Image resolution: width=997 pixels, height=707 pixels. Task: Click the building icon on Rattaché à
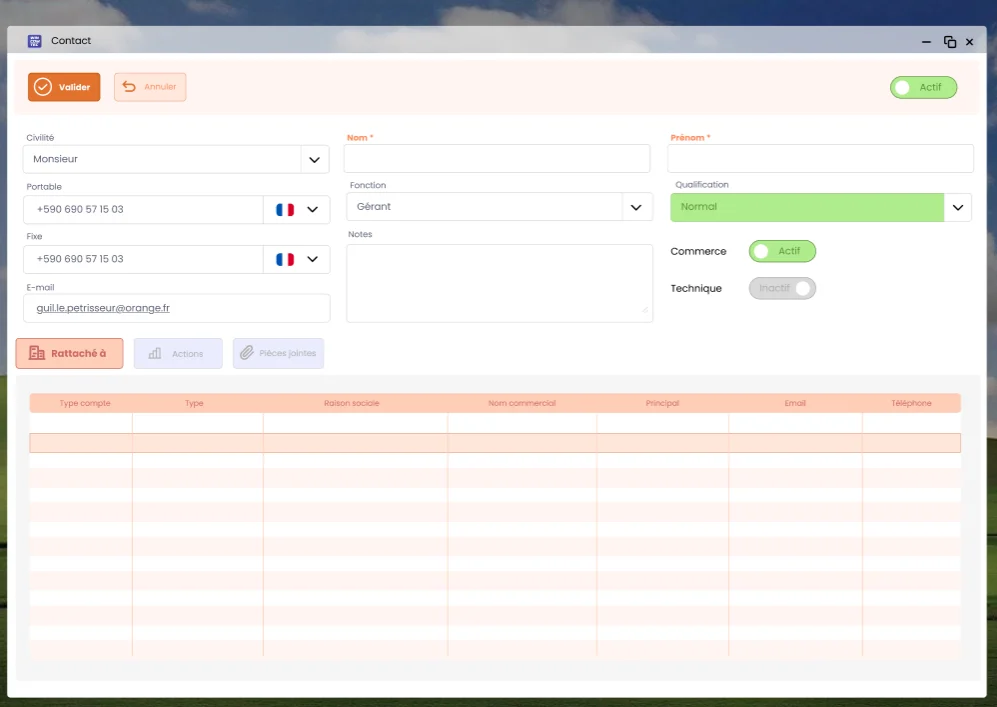coord(37,354)
